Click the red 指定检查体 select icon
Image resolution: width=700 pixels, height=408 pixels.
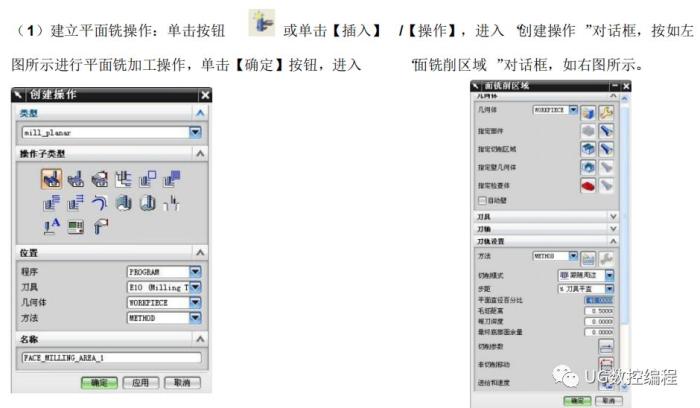(x=588, y=184)
